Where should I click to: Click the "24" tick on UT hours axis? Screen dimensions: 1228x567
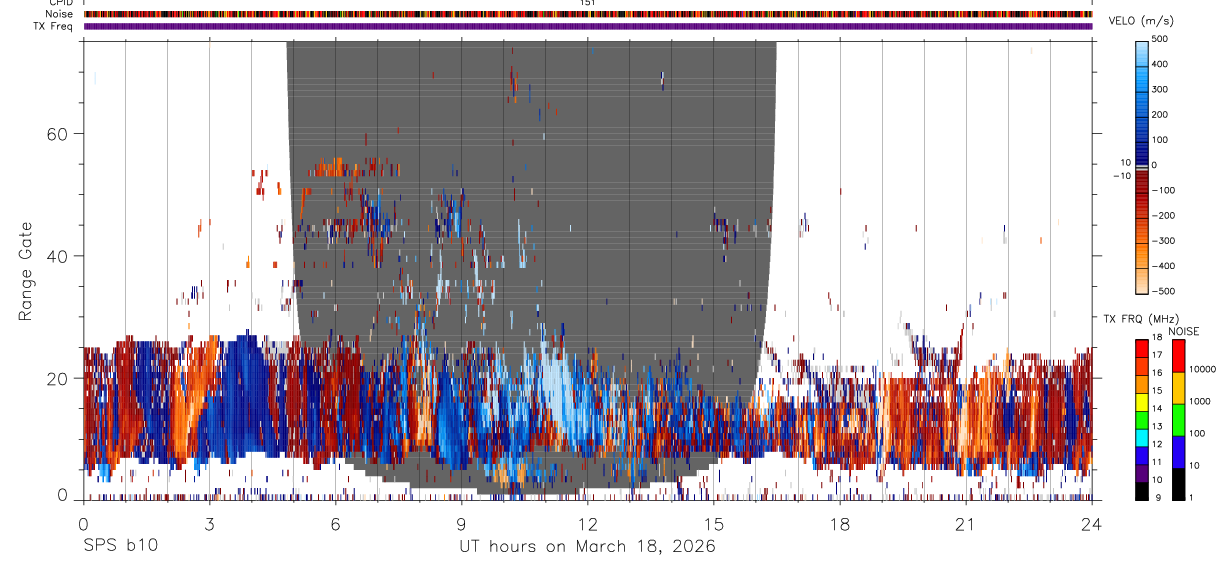(1092, 524)
